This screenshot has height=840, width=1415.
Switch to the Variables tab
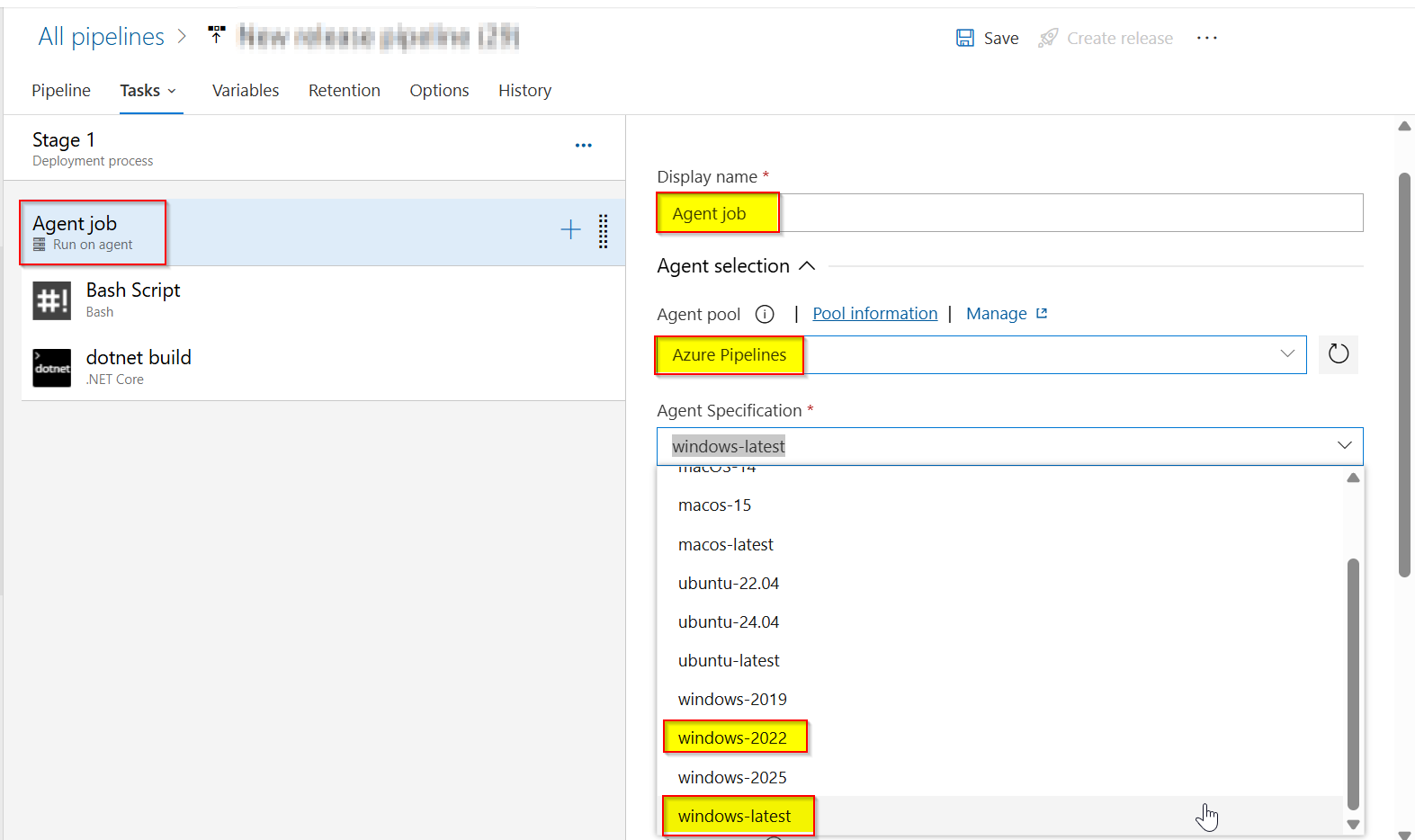pyautogui.click(x=246, y=90)
